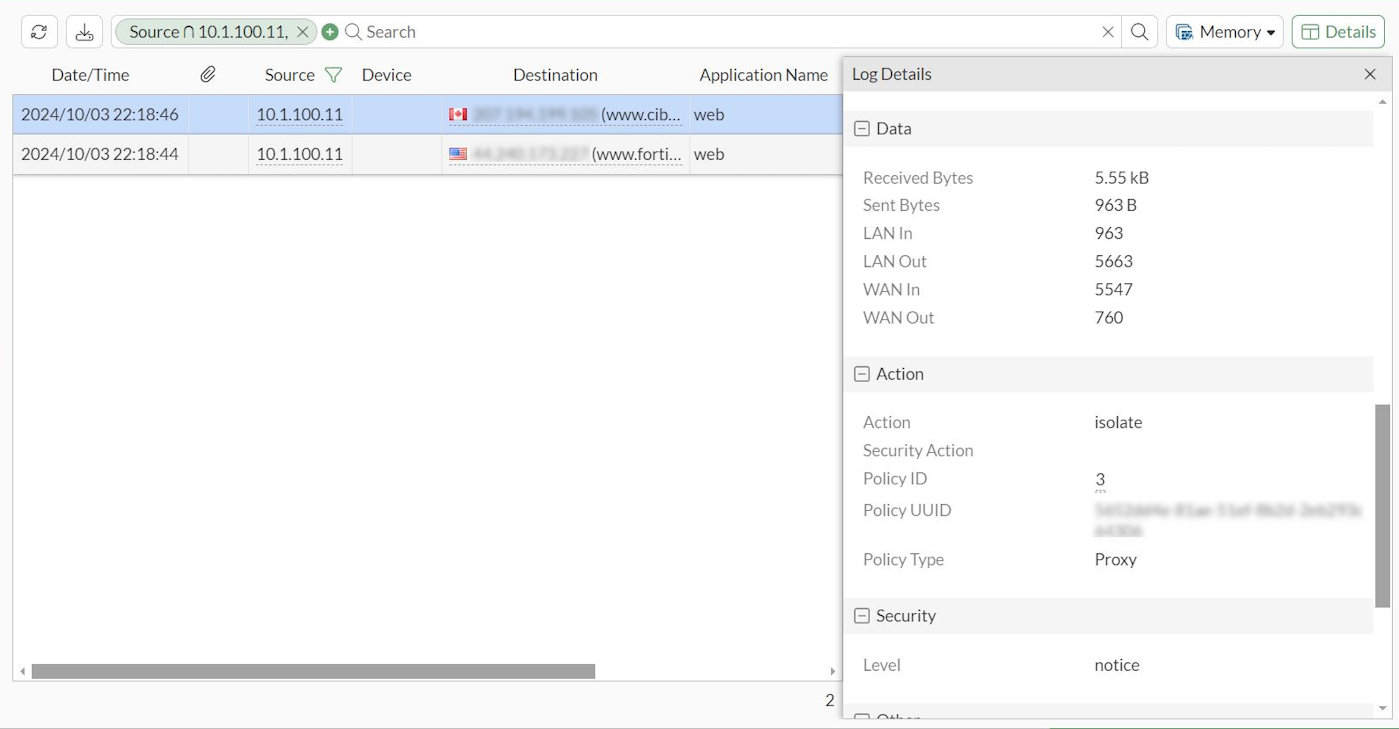Click the Canadian flag beside the cib destination

click(x=456, y=114)
